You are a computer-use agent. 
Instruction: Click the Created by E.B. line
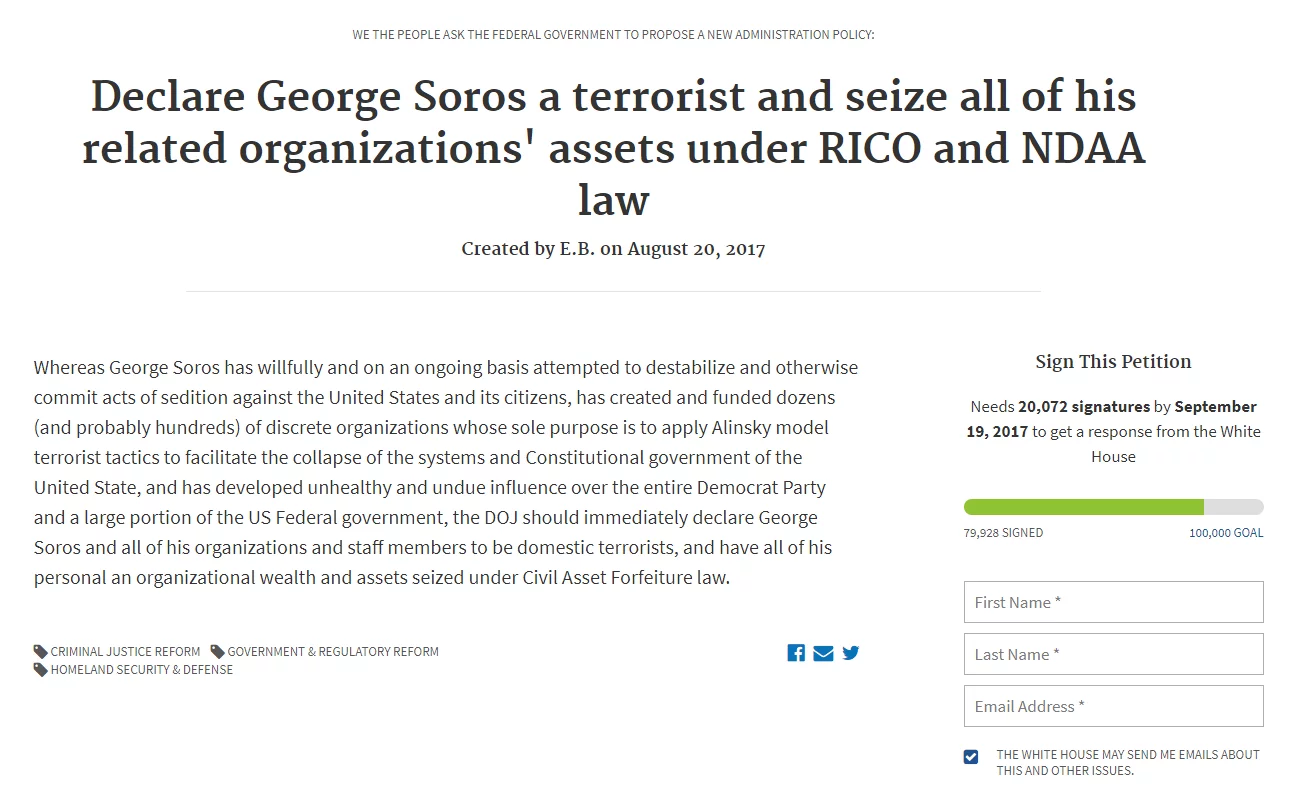(x=613, y=249)
